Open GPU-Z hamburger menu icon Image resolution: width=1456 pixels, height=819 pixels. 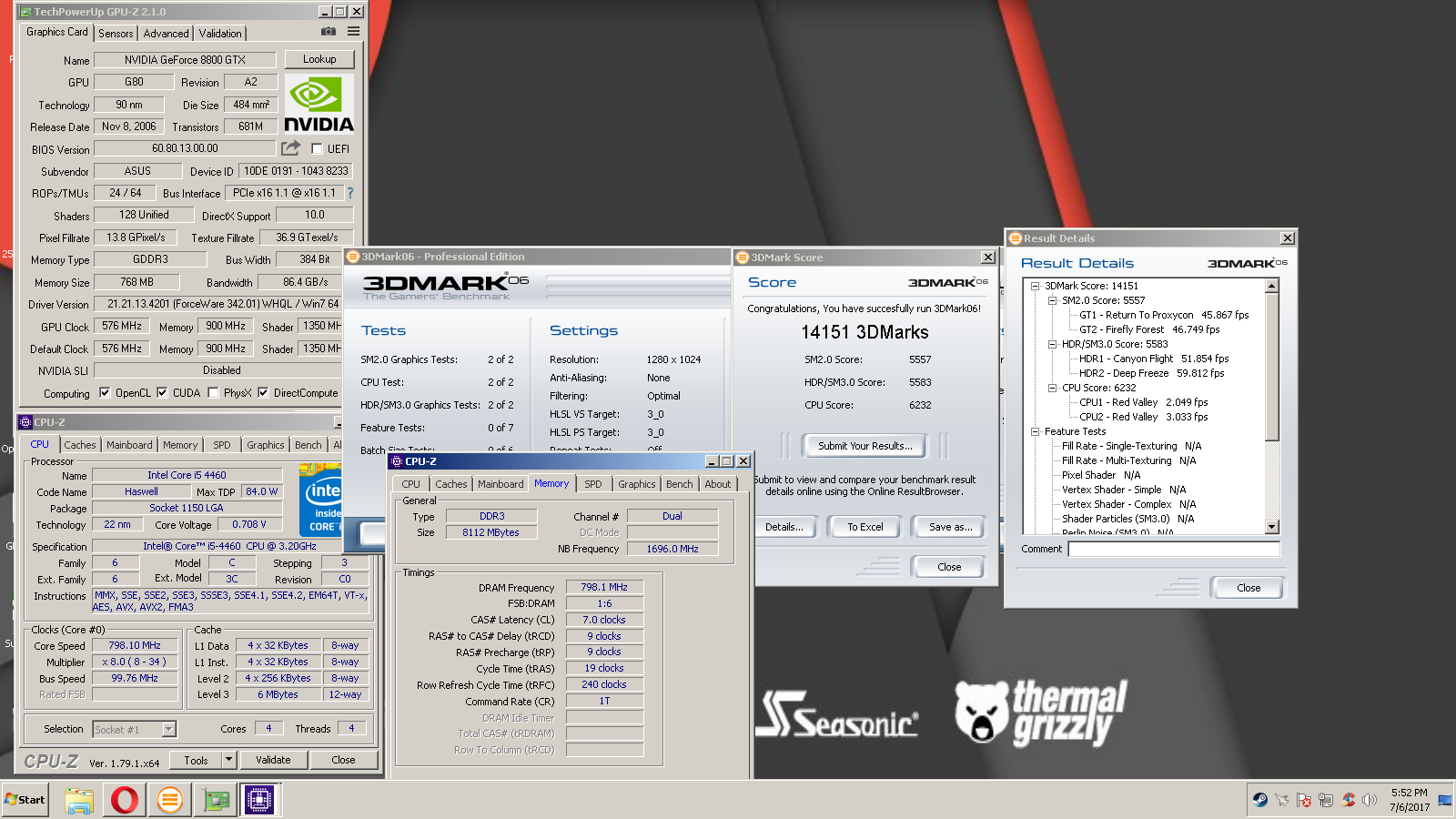(x=353, y=32)
